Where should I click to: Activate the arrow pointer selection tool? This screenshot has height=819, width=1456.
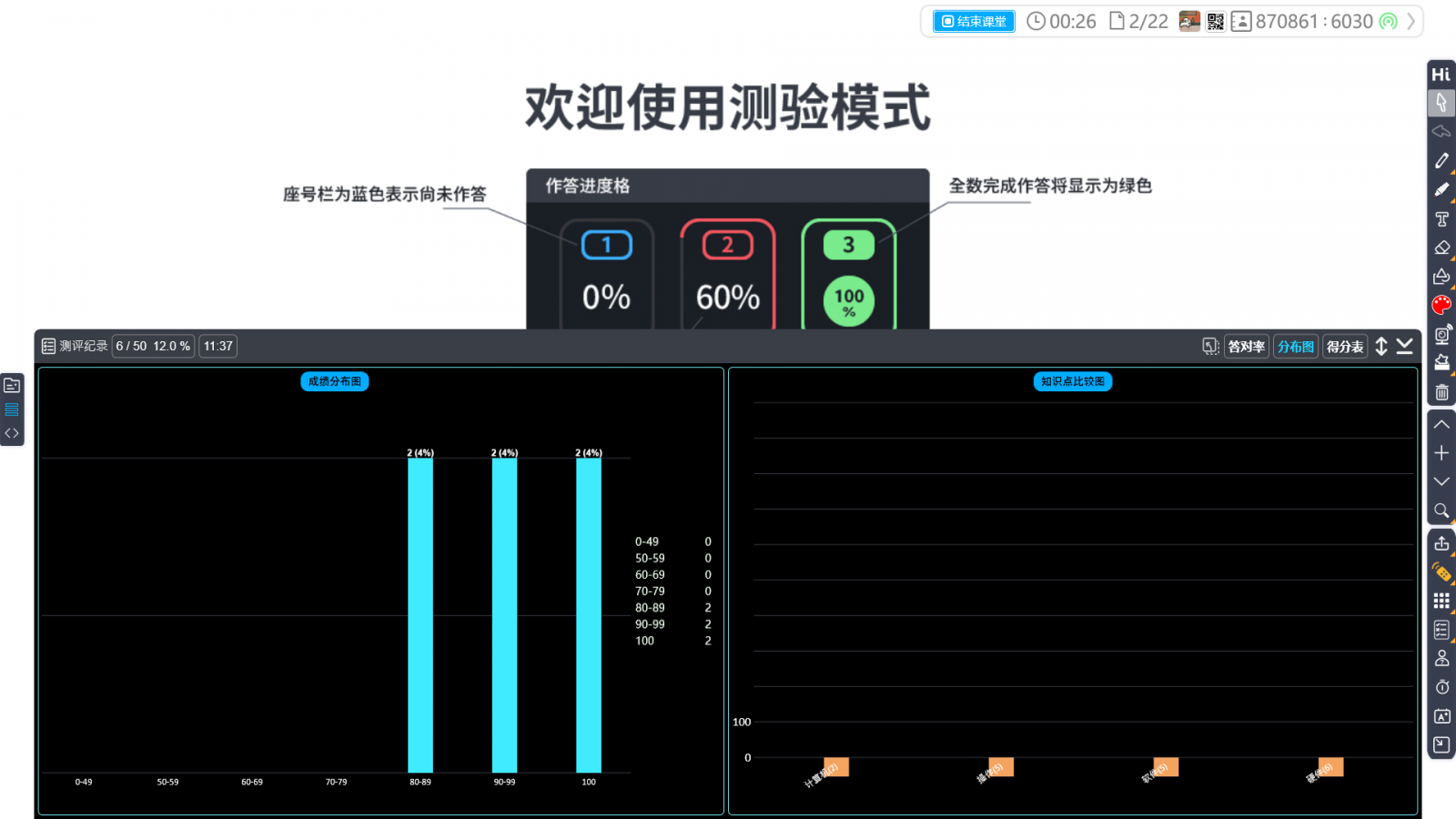[x=1441, y=103]
